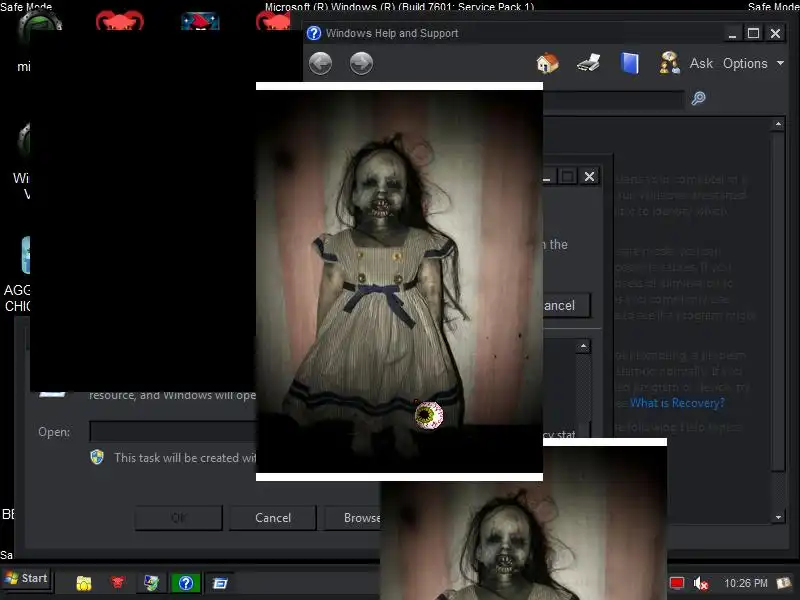
Task: Click the Start button
Action: pyautogui.click(x=27, y=579)
